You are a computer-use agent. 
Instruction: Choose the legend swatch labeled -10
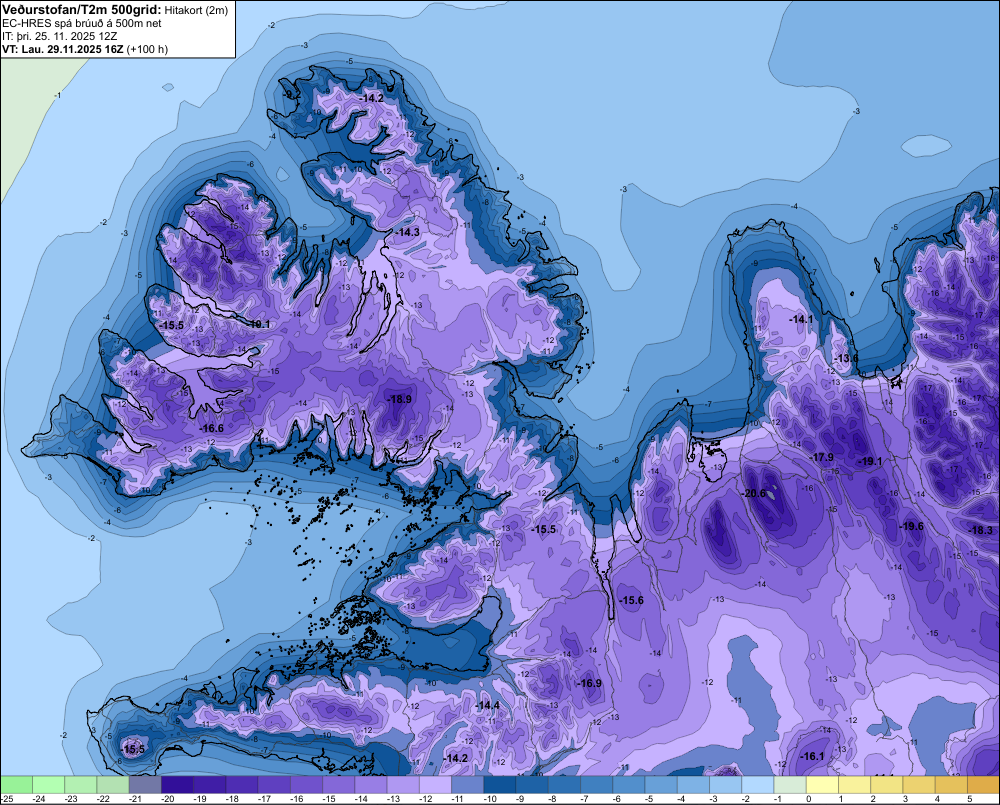tap(500, 784)
